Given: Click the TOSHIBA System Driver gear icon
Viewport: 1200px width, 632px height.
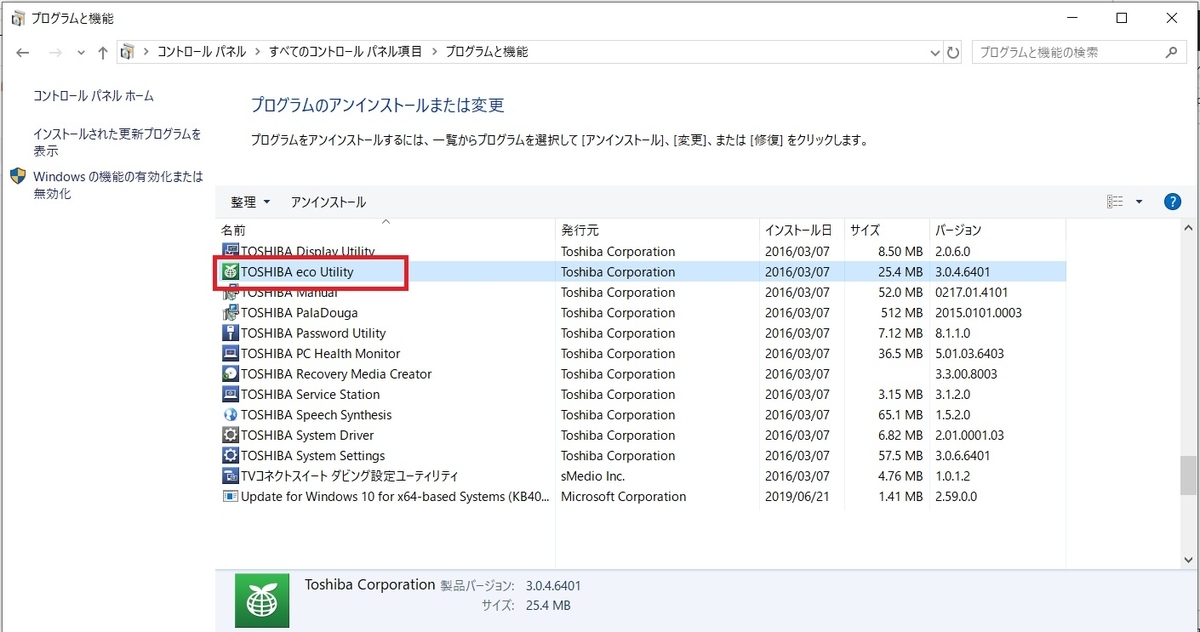Looking at the screenshot, I should 230,435.
